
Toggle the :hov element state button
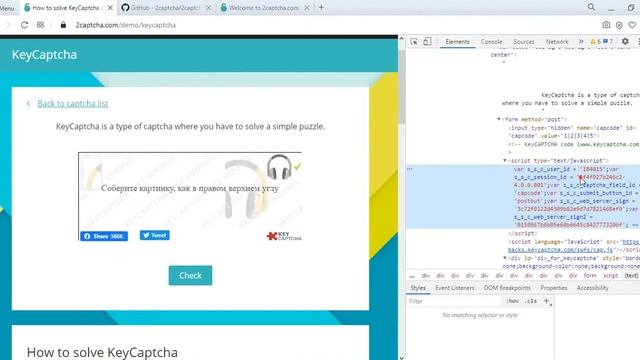click(x=512, y=301)
